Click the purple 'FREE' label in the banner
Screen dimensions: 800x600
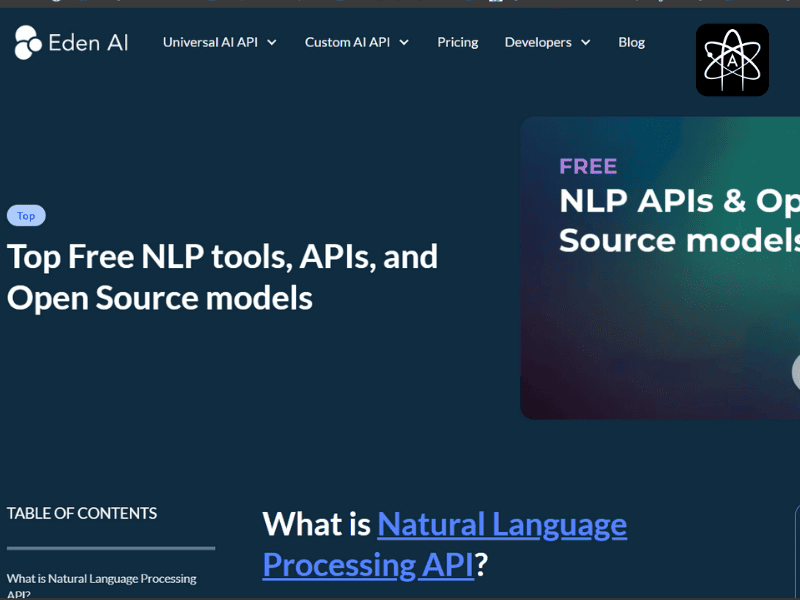(x=588, y=166)
